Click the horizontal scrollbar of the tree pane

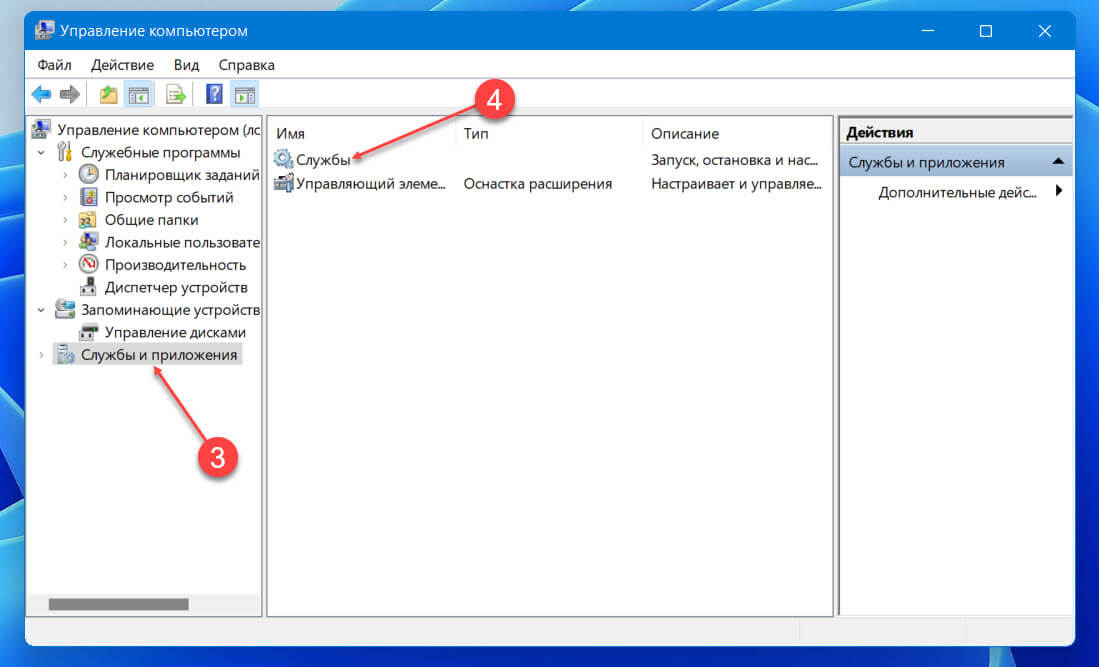tap(118, 604)
